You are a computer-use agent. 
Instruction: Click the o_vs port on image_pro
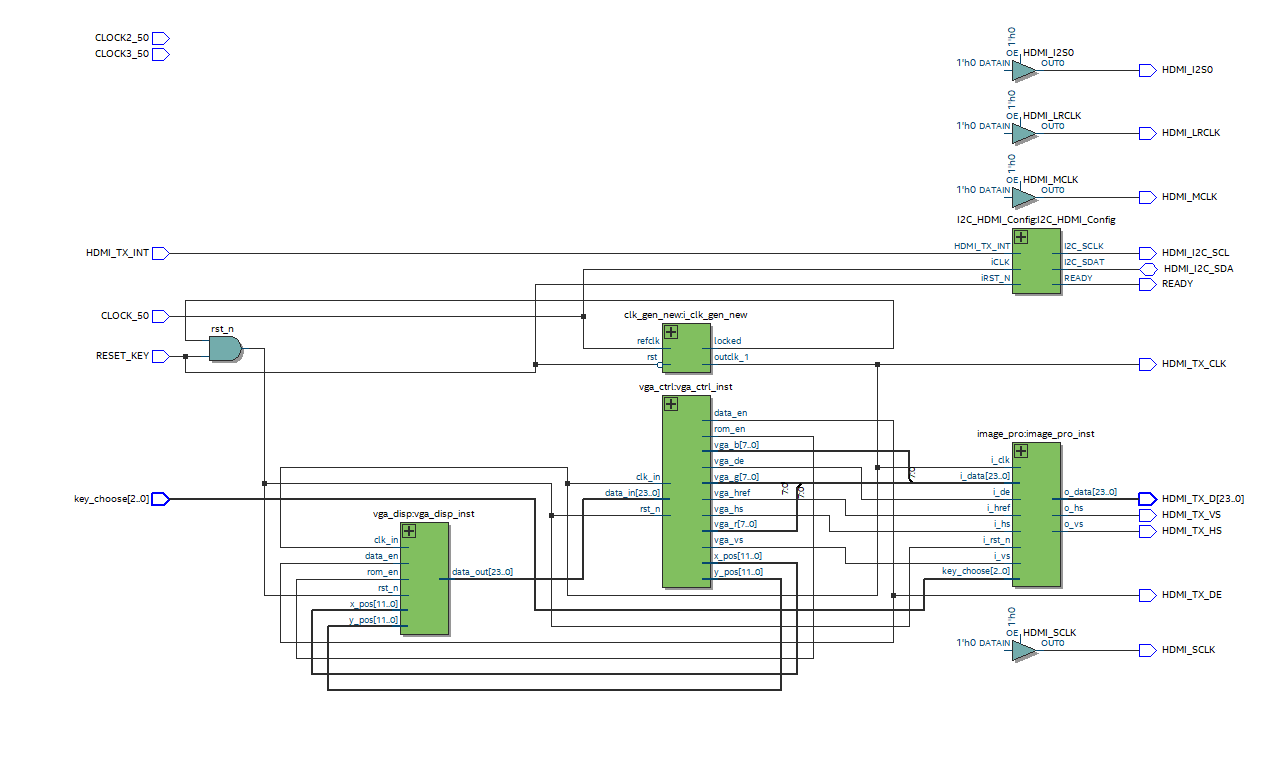pyautogui.click(x=1073, y=524)
